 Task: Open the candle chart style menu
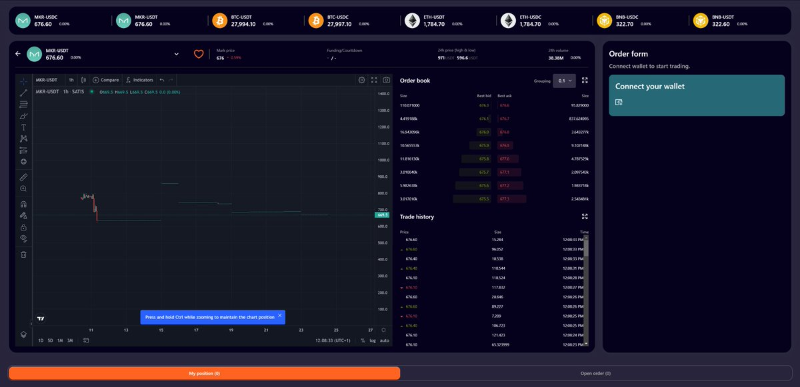(x=84, y=80)
